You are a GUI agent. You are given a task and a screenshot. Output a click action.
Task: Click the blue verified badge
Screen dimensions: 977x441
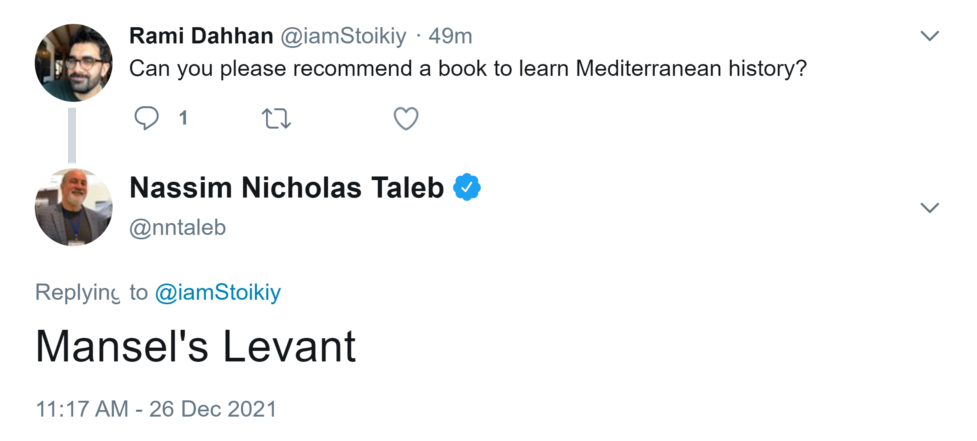[467, 187]
